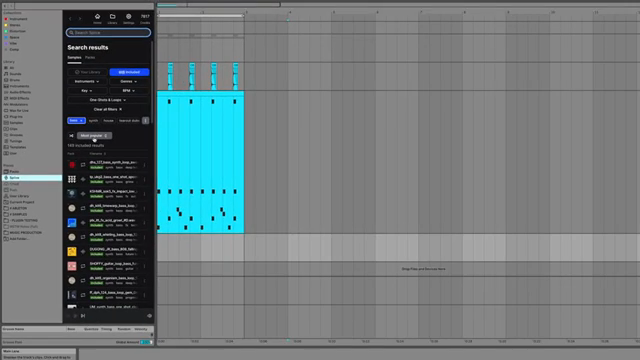Open Templates library category

[18, 147]
